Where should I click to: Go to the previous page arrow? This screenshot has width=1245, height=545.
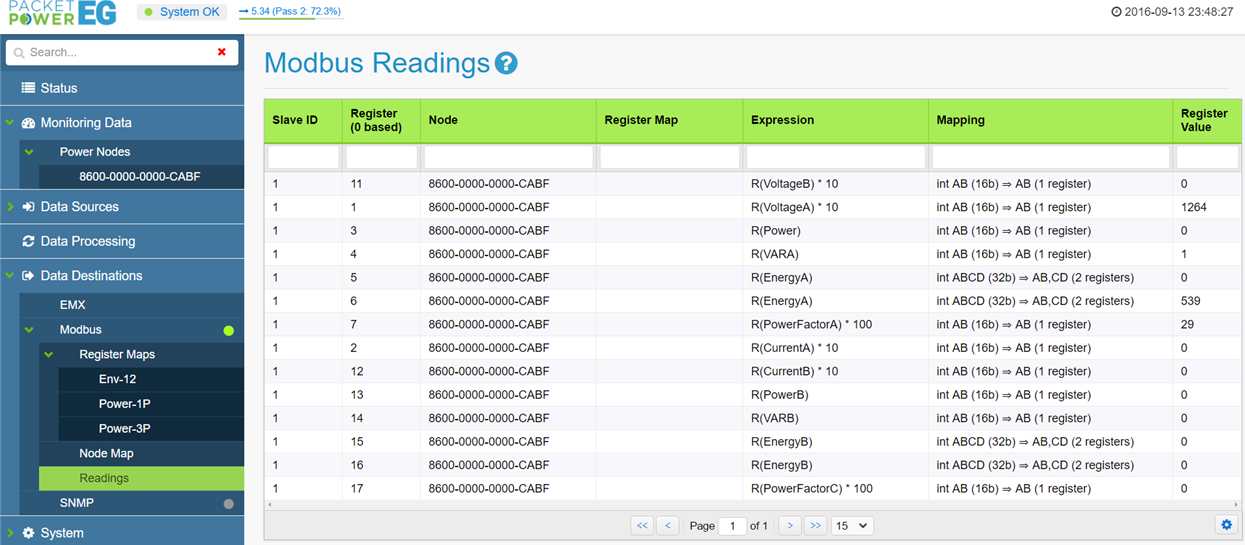coord(668,525)
